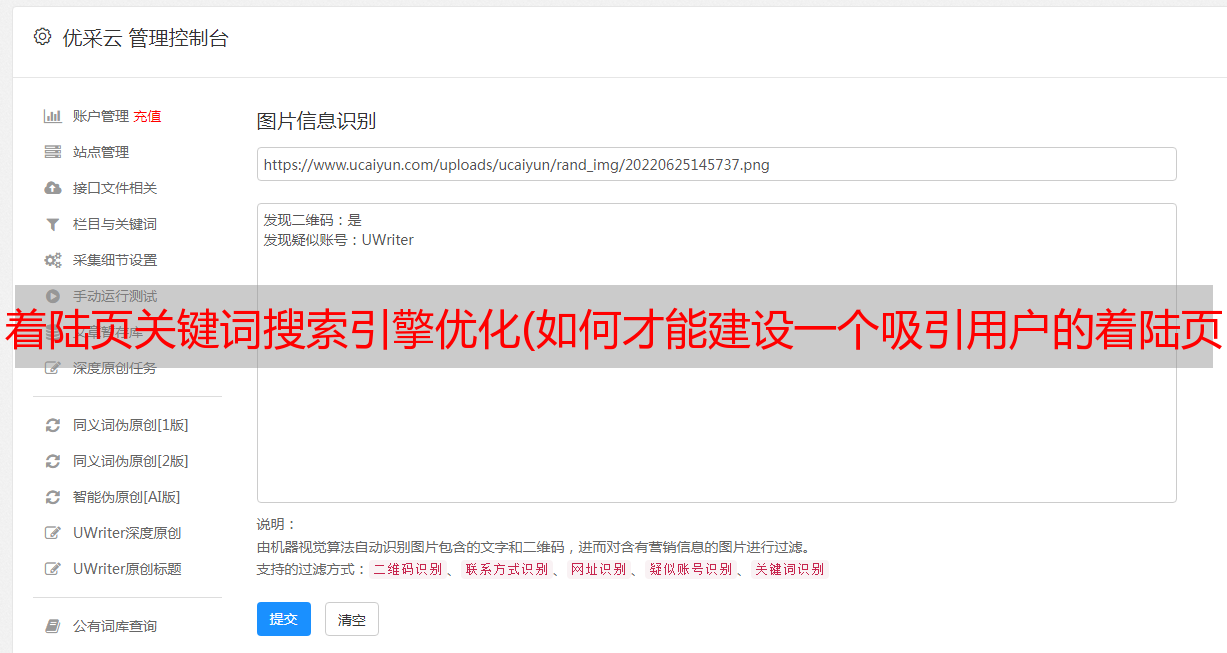Open 账户管理 in the sidebar

[x=101, y=116]
